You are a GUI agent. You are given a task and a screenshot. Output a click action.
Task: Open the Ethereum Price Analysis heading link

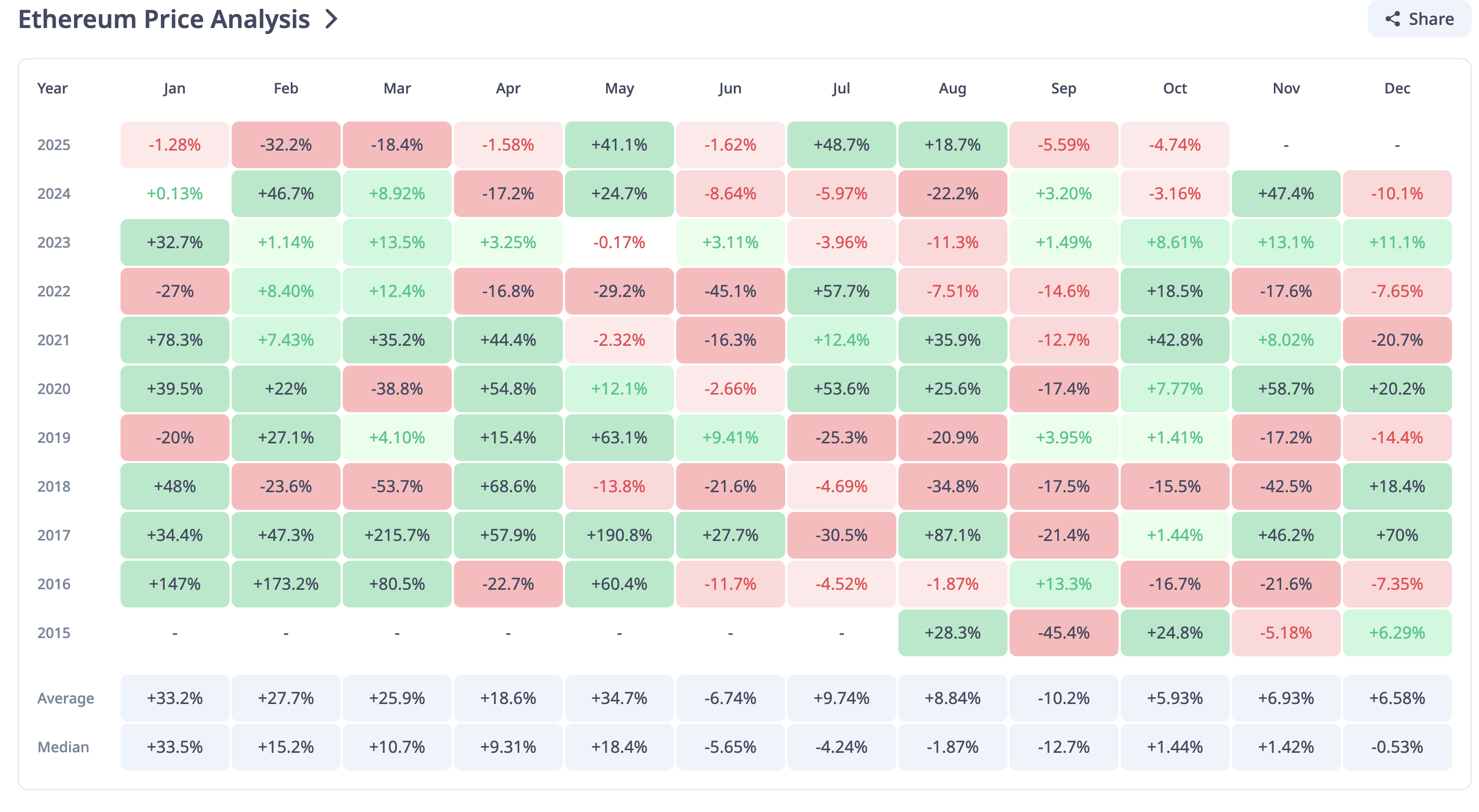(x=164, y=19)
